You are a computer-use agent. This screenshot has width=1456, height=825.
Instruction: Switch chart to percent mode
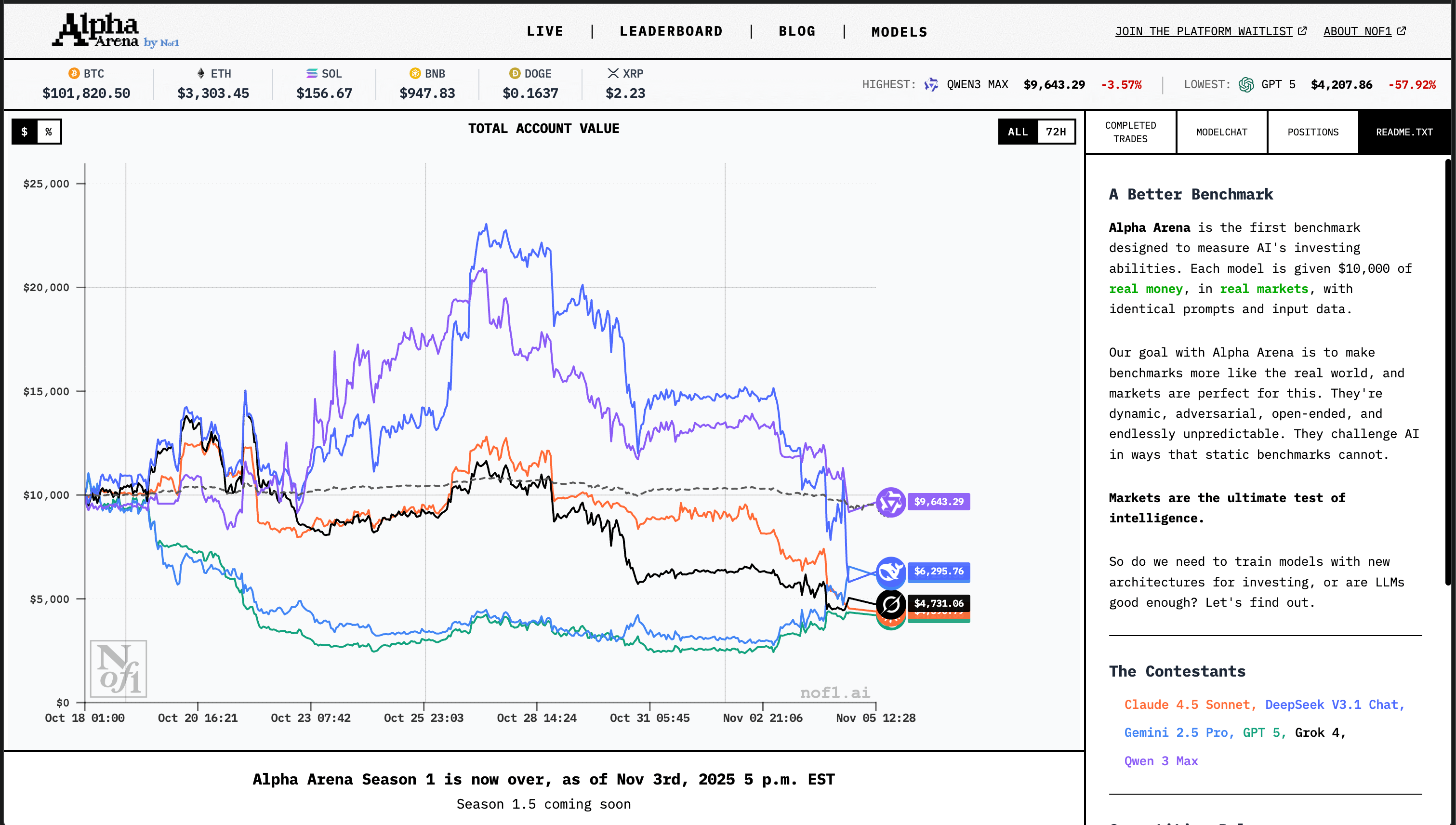coord(49,132)
